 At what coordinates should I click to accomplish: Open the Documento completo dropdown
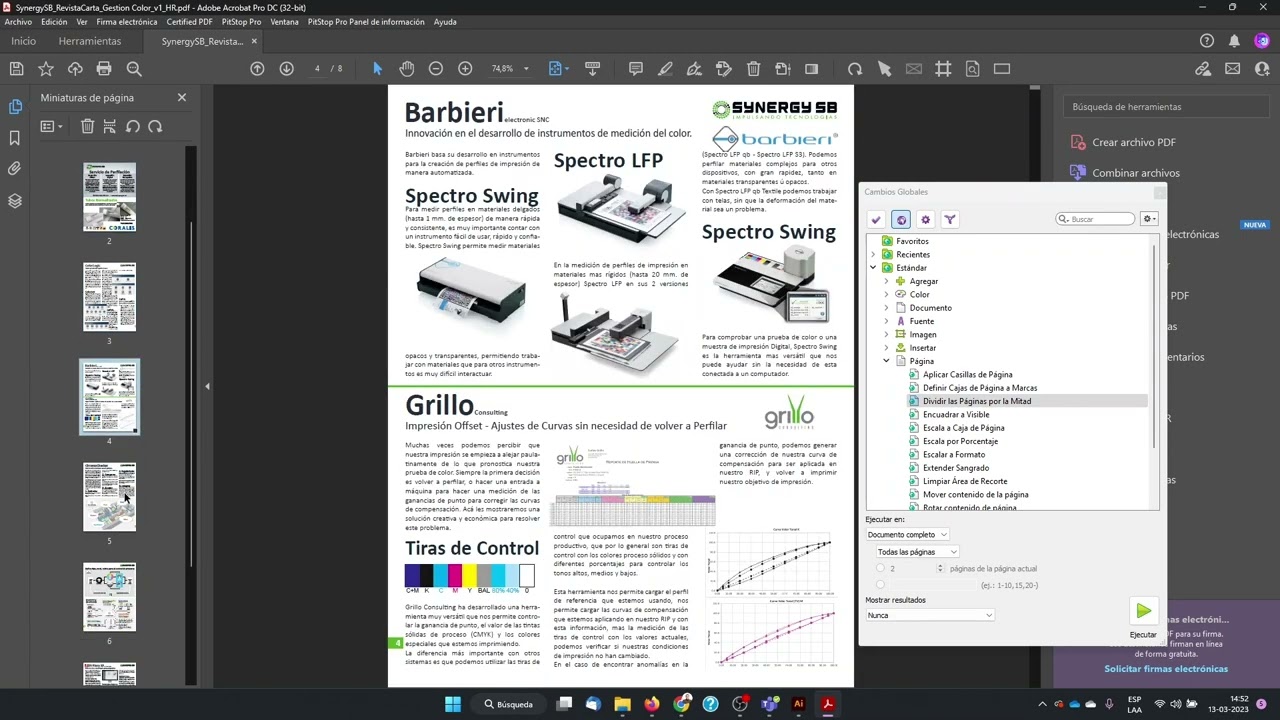tap(908, 534)
